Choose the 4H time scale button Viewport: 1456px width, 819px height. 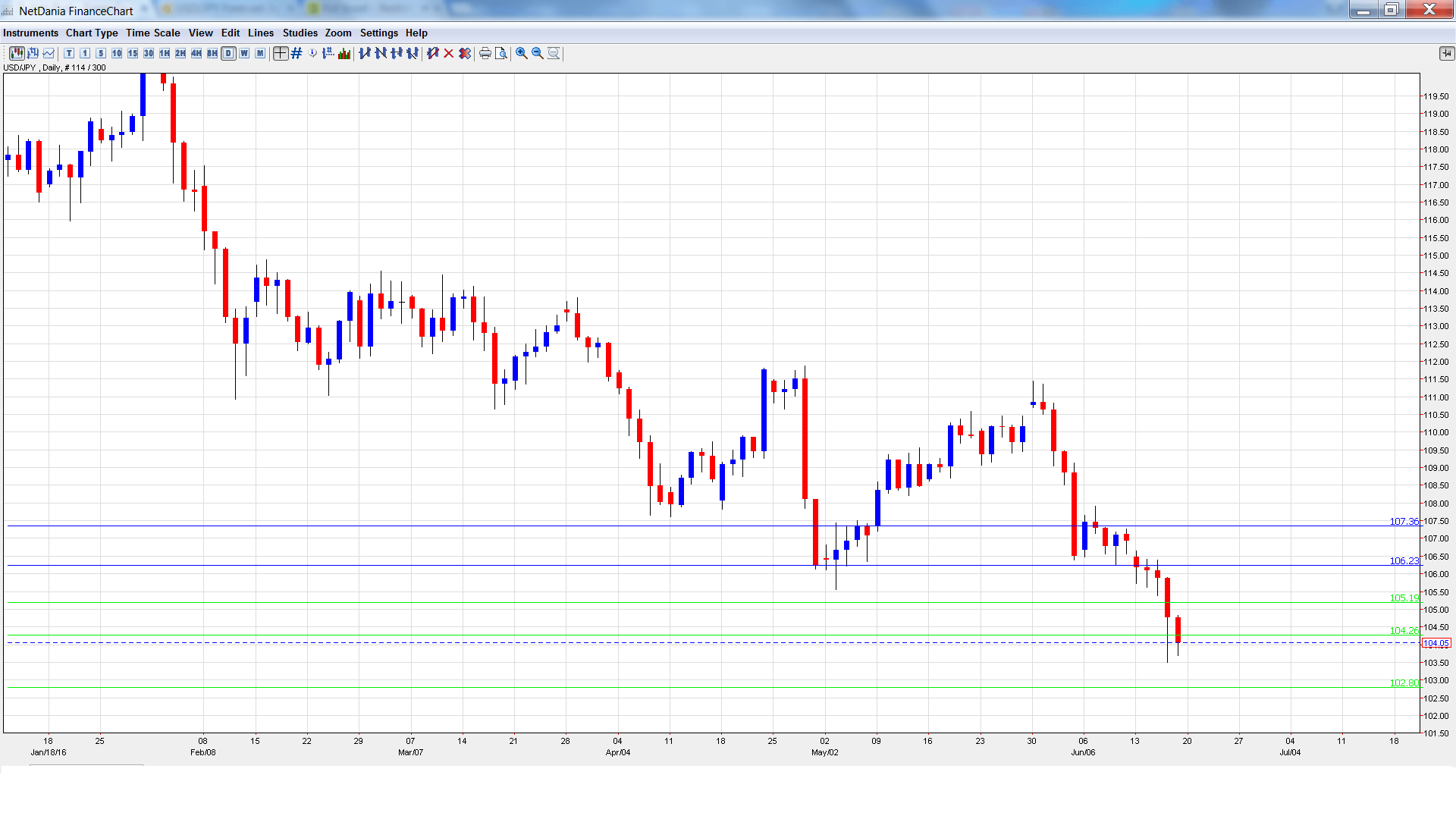point(196,53)
